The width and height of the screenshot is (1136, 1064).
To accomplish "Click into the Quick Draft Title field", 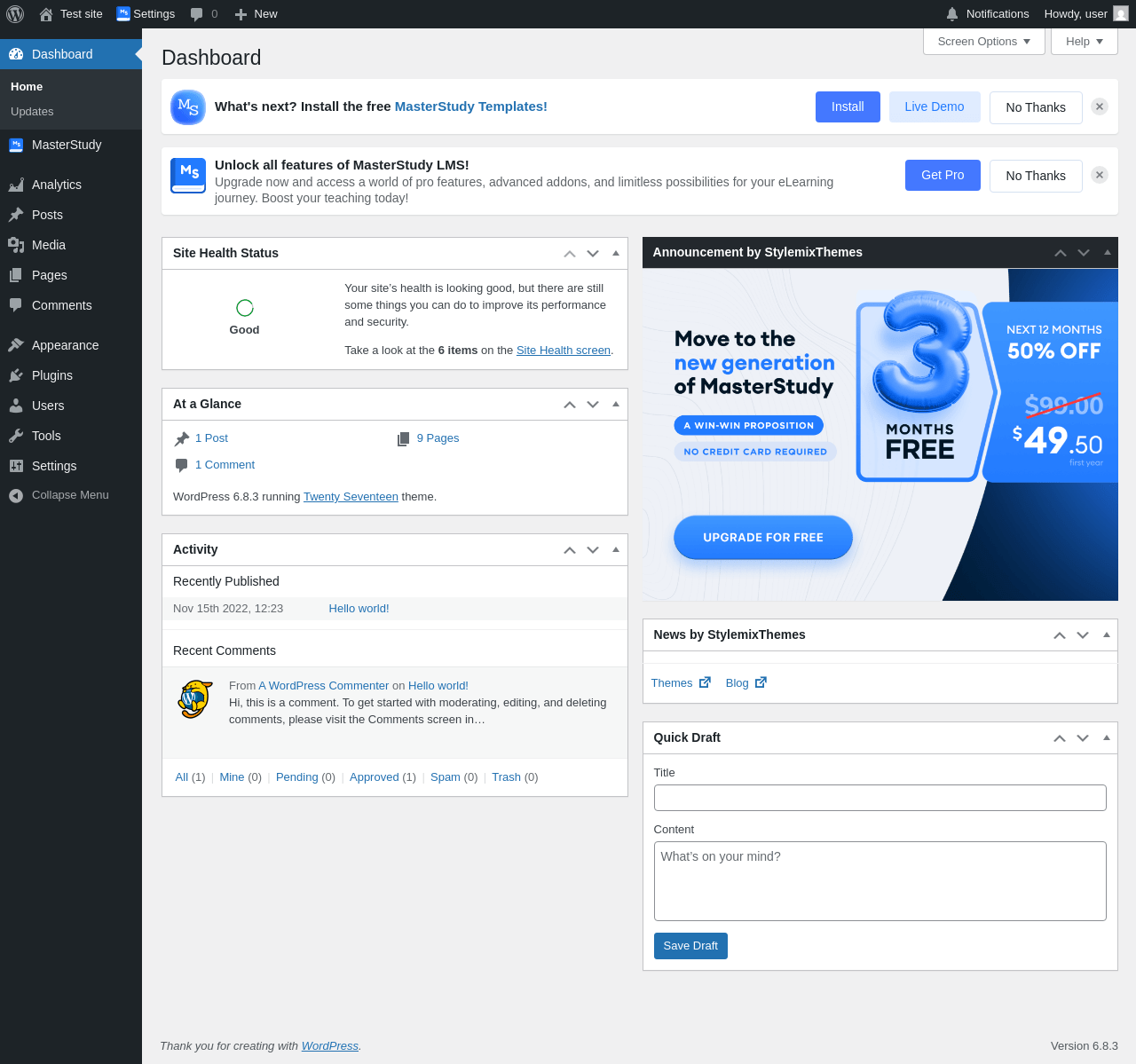I will pyautogui.click(x=880, y=798).
